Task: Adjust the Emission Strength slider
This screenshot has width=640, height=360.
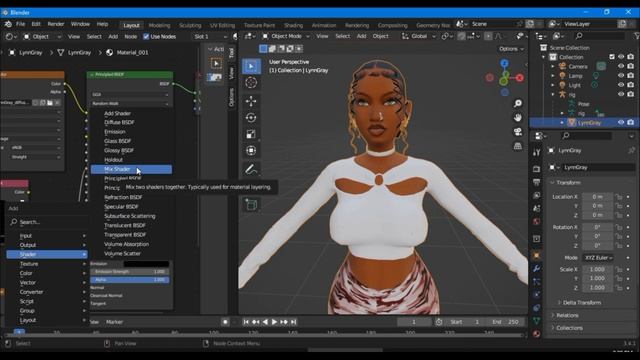Action: click(x=129, y=272)
